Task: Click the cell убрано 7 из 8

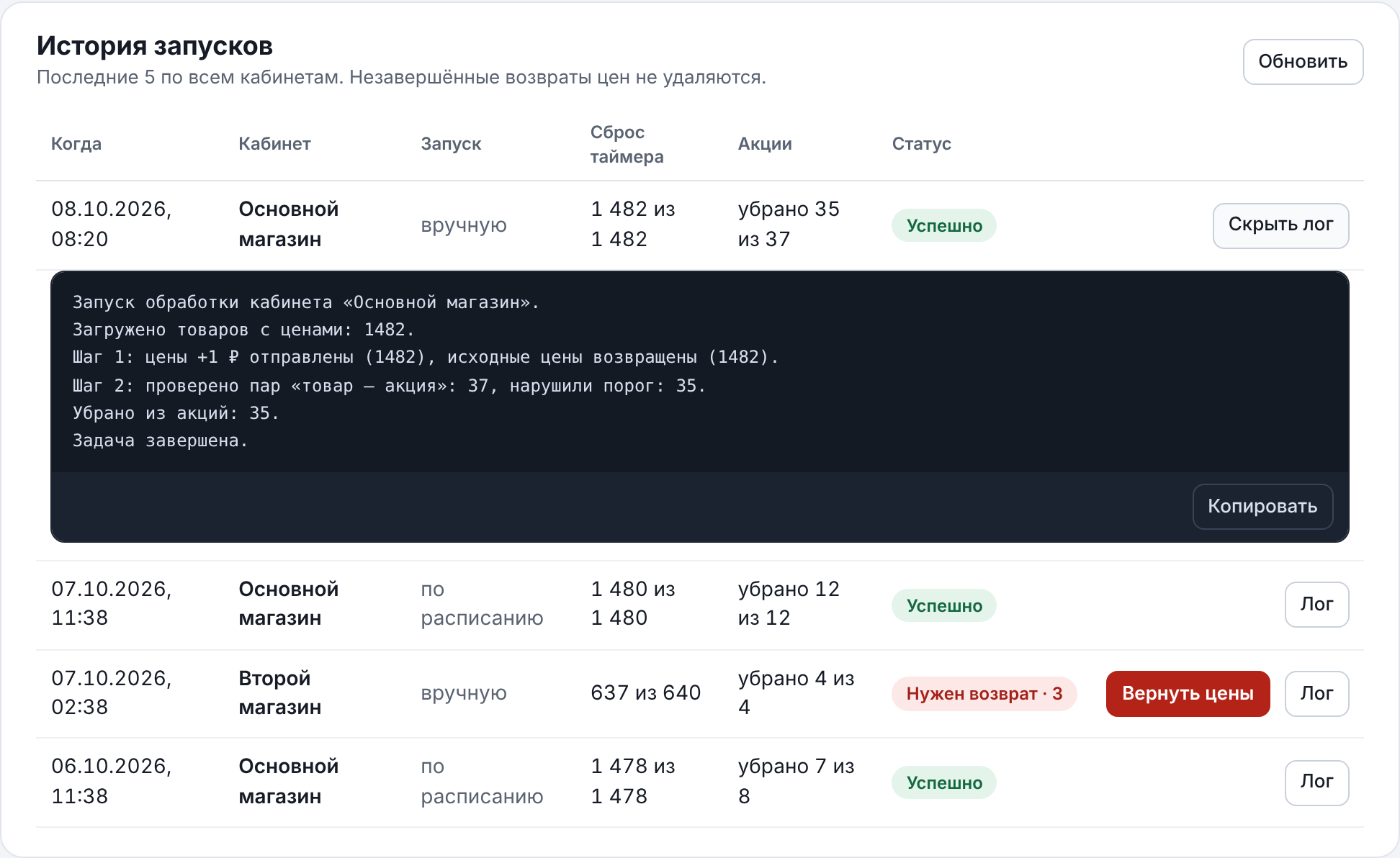Action: pyautogui.click(x=796, y=781)
